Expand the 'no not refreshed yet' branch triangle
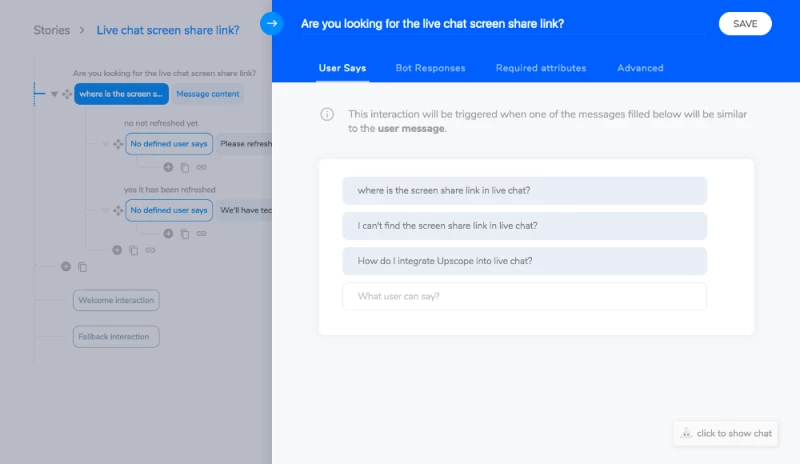The image size is (800, 464). click(105, 144)
